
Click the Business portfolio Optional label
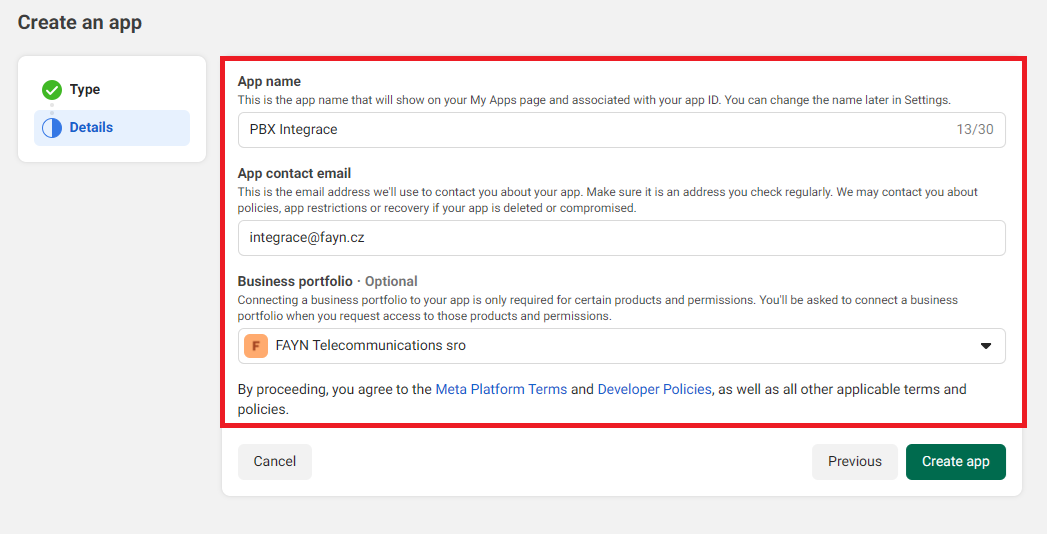point(327,281)
